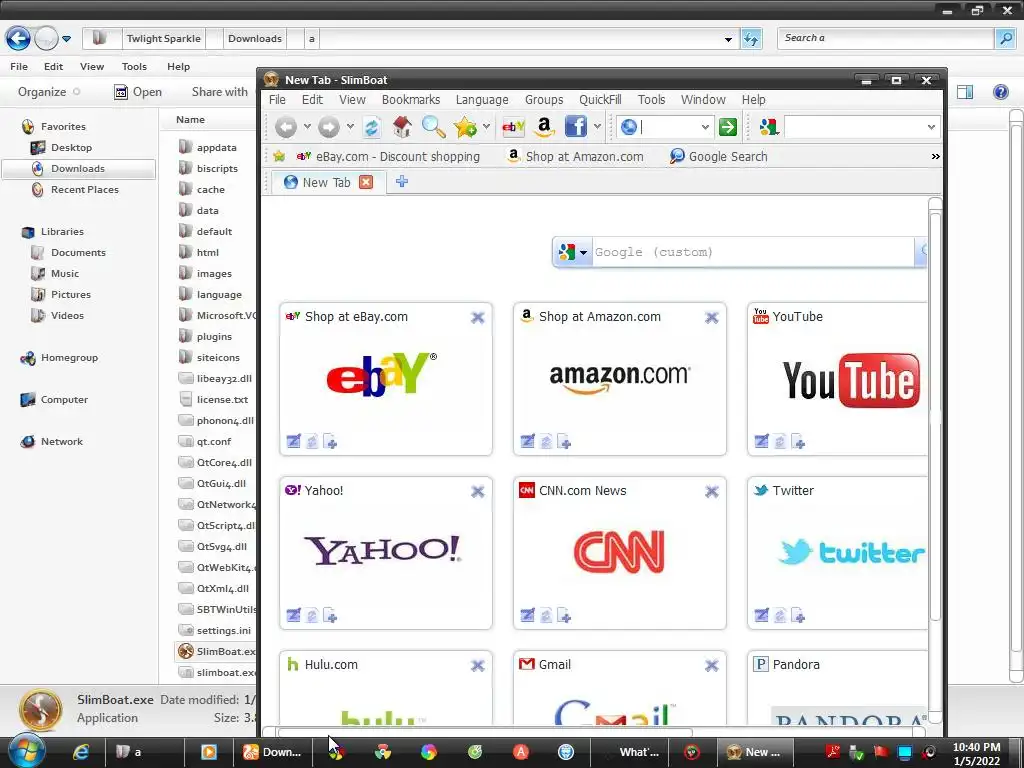Click the Windows Start orb
The width and height of the screenshot is (1024, 768).
tap(26, 751)
